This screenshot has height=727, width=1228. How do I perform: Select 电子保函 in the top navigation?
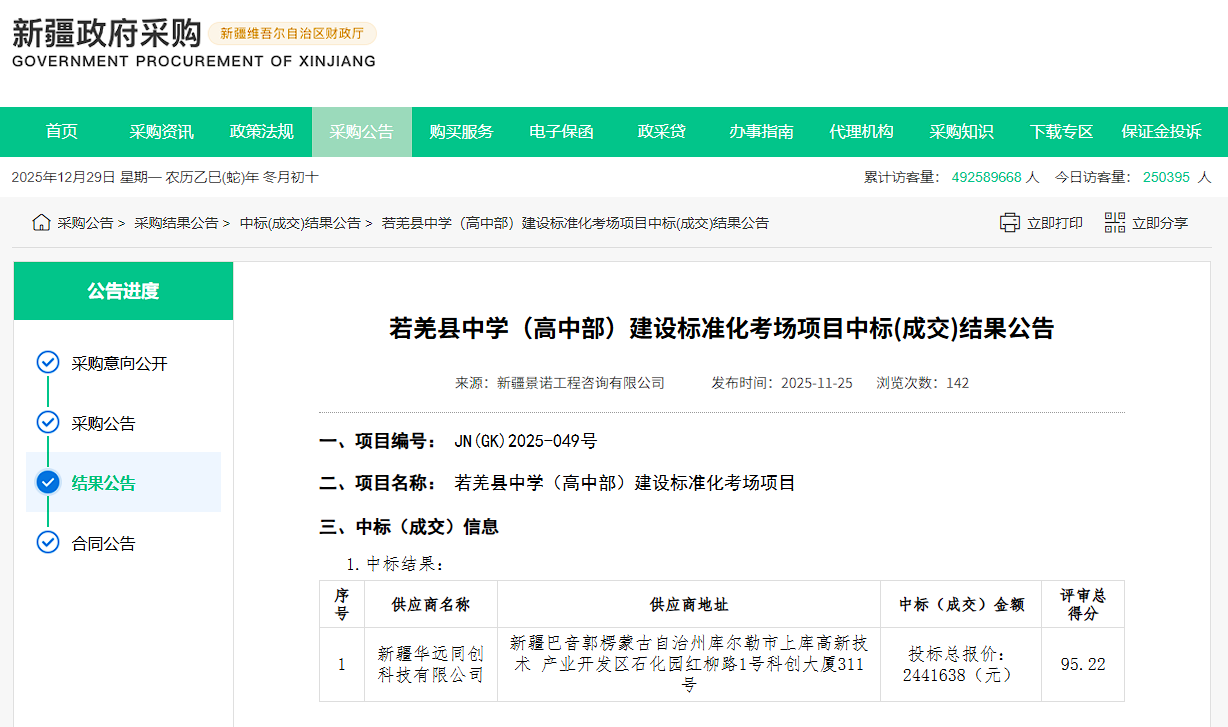pyautogui.click(x=561, y=131)
